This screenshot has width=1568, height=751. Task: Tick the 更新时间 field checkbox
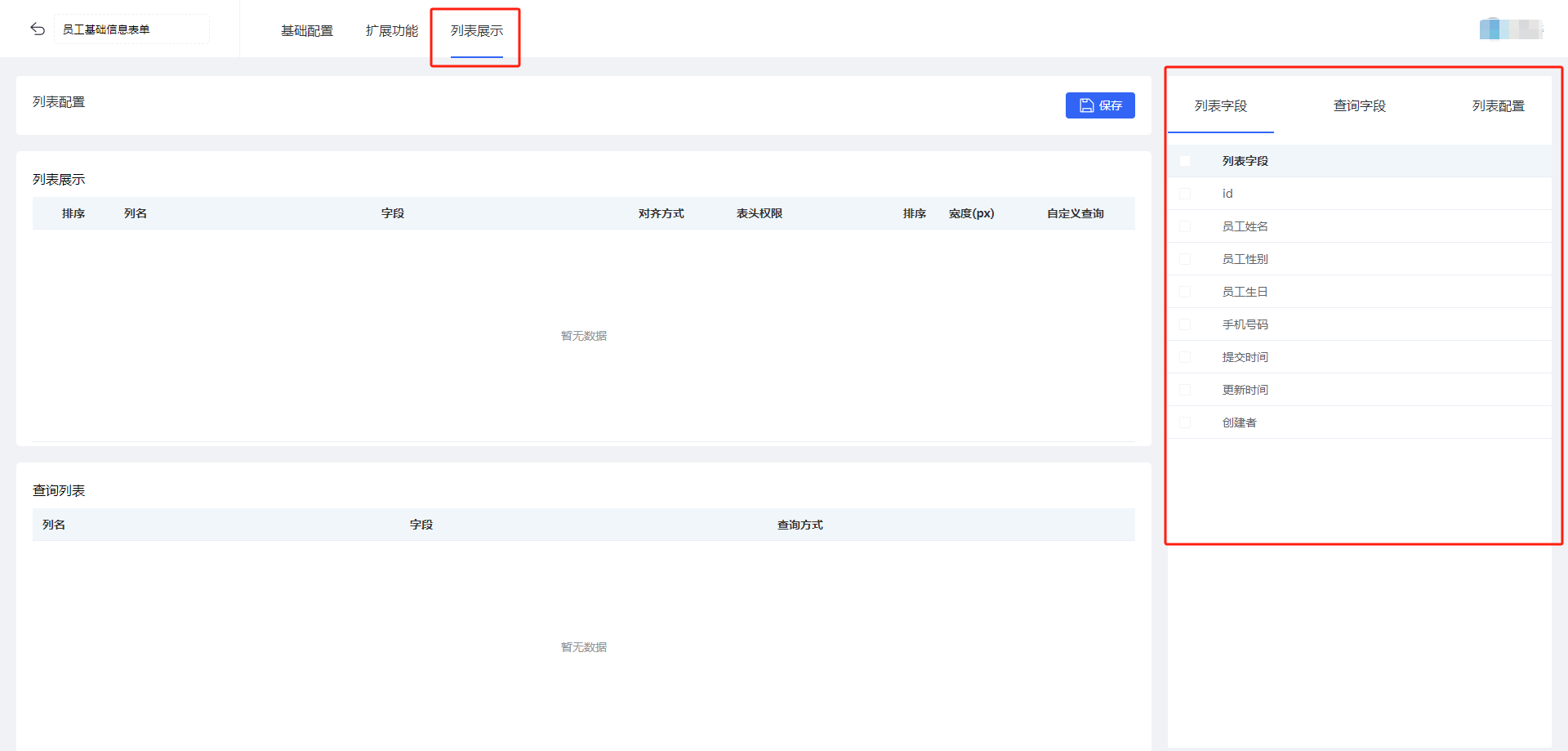point(1185,390)
